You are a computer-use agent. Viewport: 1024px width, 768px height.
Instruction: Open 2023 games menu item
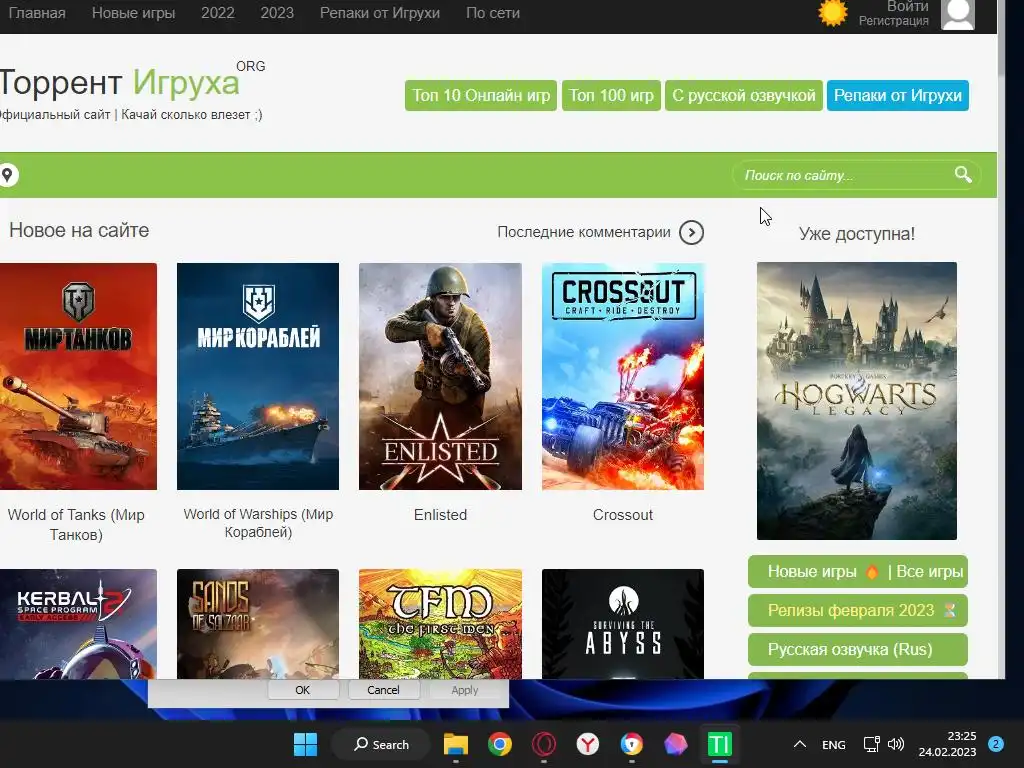(x=277, y=13)
